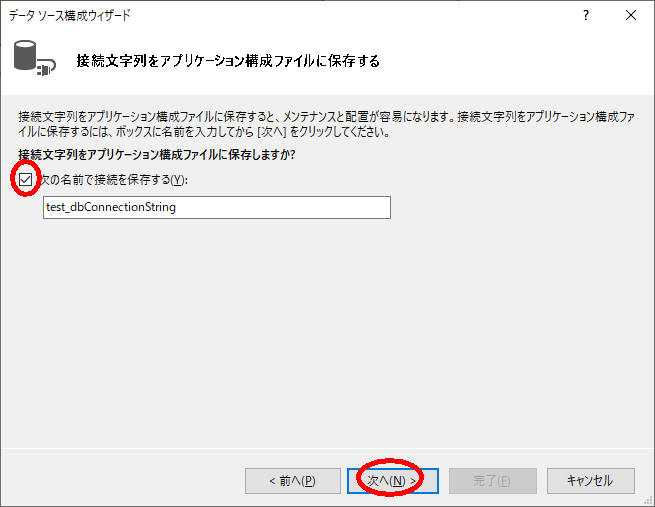Click the greyed-out 完了(F) button
This screenshot has width=655, height=507.
(x=492, y=480)
